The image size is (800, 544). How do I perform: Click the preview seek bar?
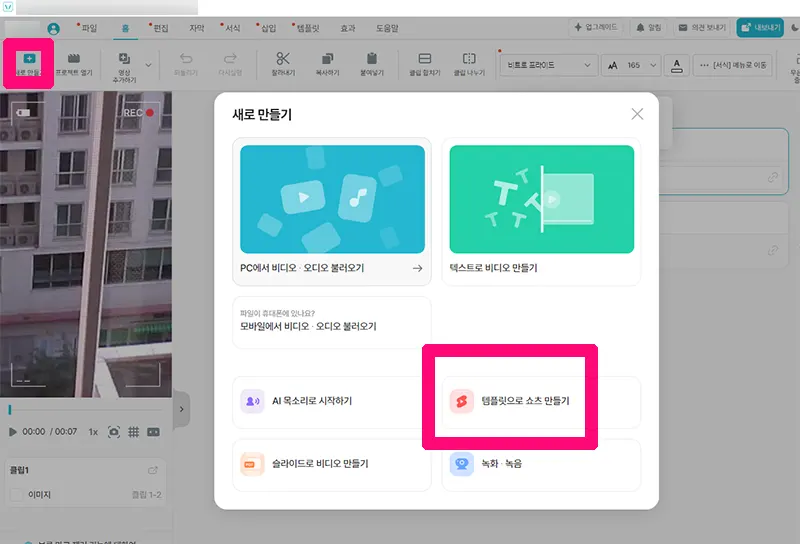(x=86, y=409)
